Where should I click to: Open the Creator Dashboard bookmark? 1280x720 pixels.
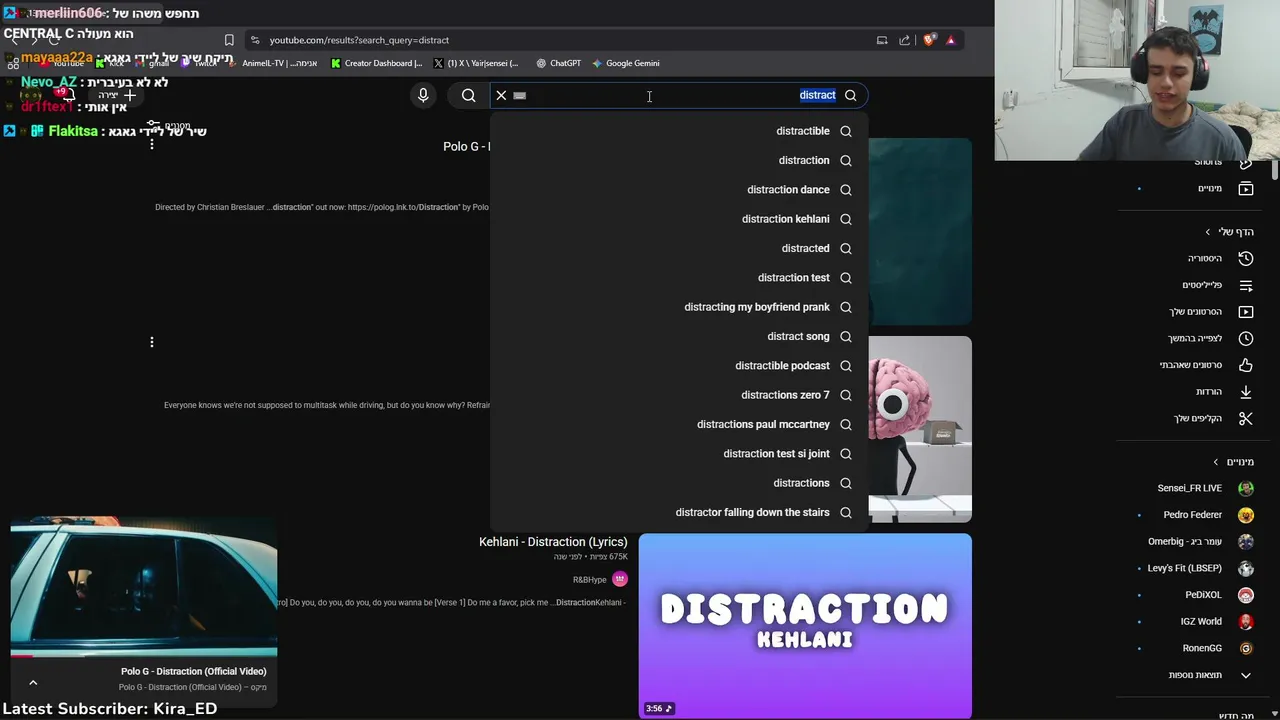point(376,63)
